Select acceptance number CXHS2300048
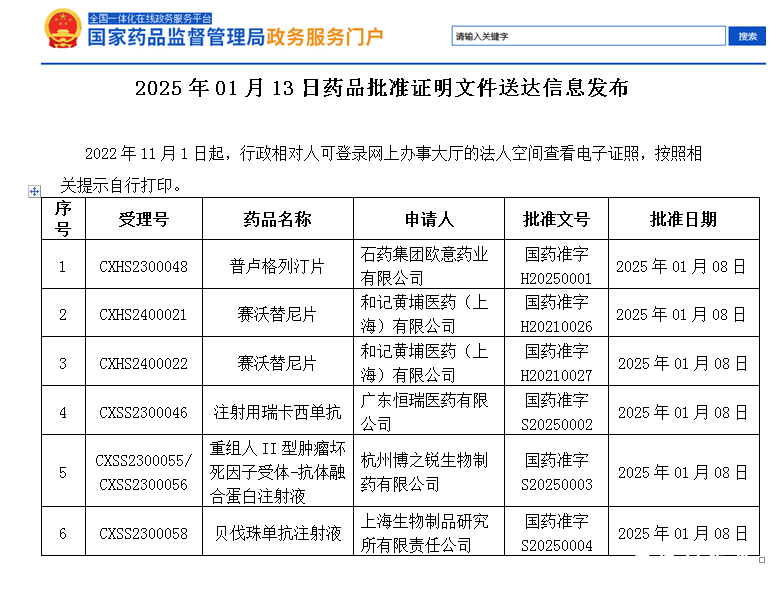778x612 pixels. (143, 267)
